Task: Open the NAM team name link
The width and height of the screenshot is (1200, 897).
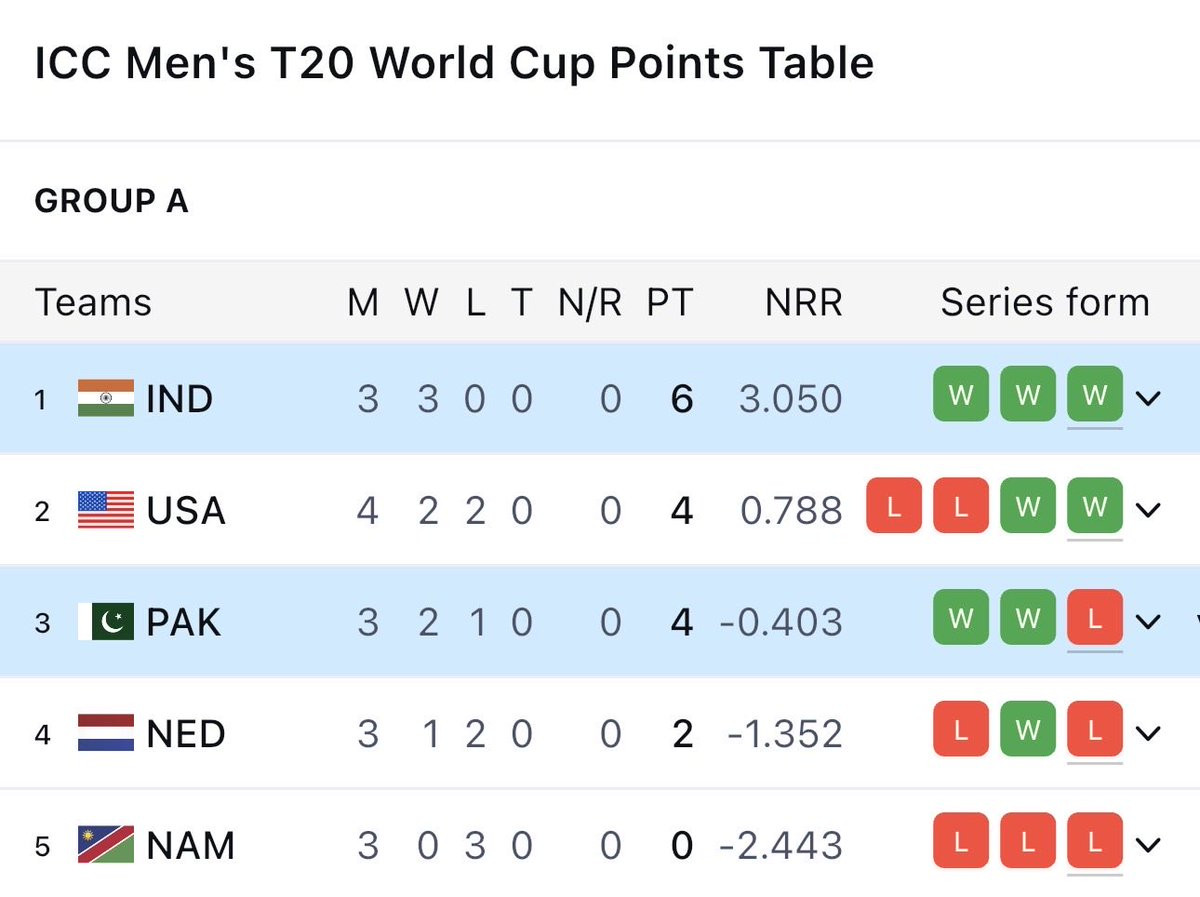Action: [x=190, y=846]
